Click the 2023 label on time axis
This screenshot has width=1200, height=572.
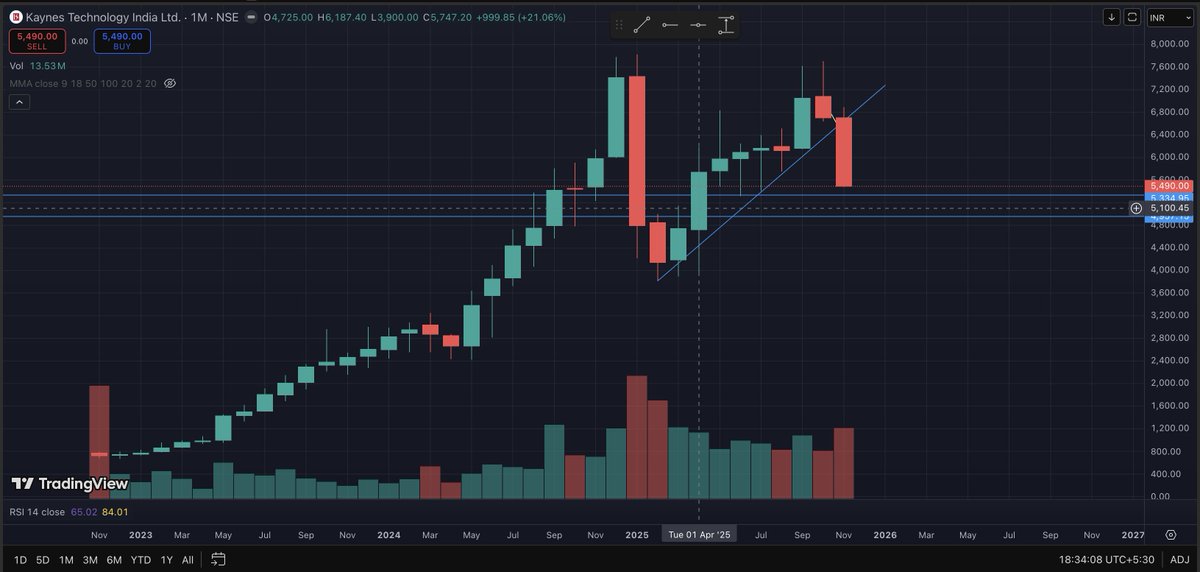tap(141, 536)
